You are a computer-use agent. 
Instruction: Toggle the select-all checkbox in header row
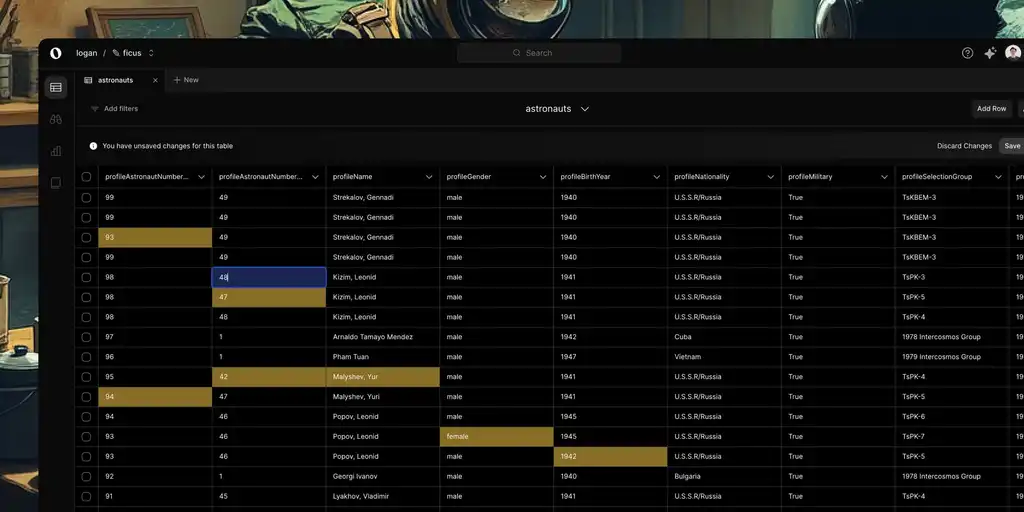pyautogui.click(x=86, y=177)
